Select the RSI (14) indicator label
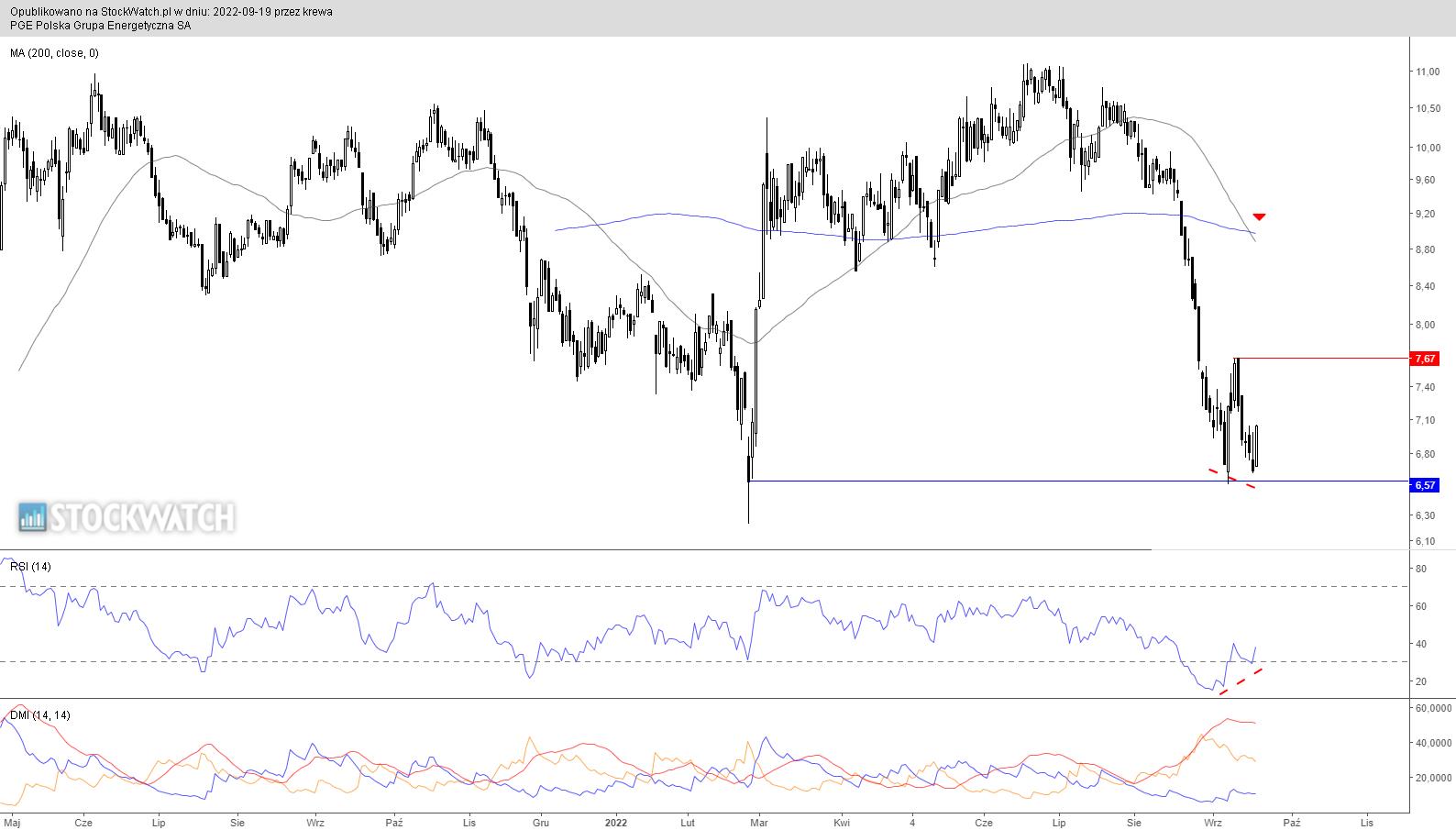Screen dimensions: 1456x830 pos(31,567)
